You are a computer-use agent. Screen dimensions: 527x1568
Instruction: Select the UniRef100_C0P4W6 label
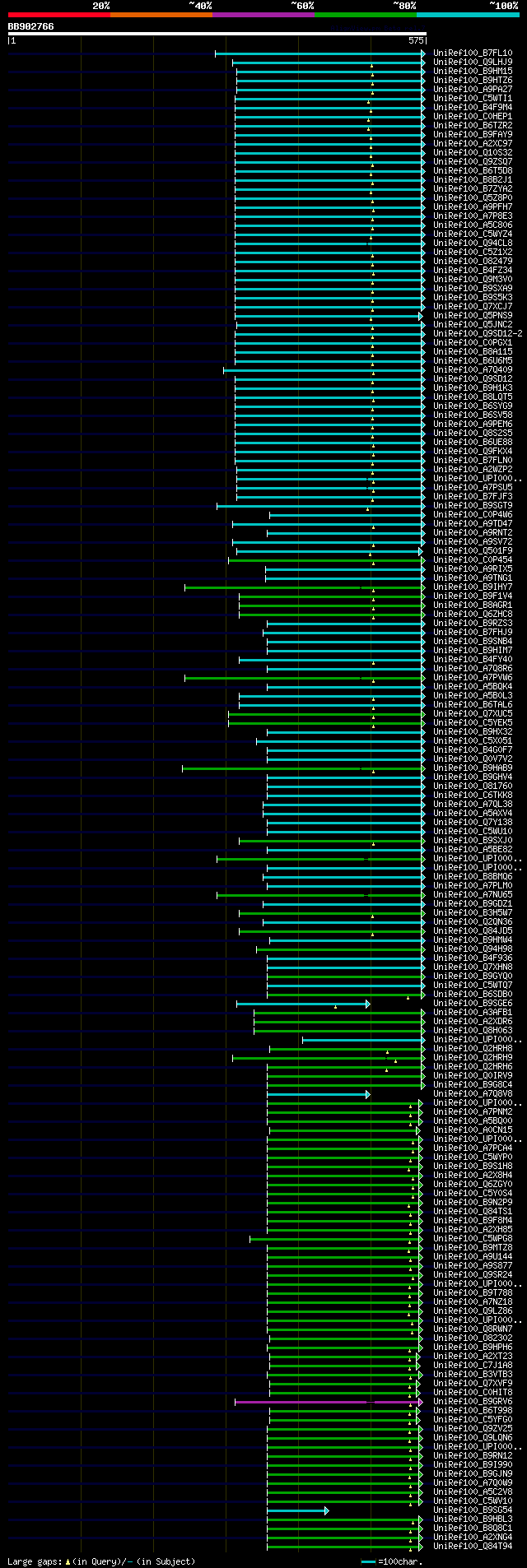click(473, 515)
